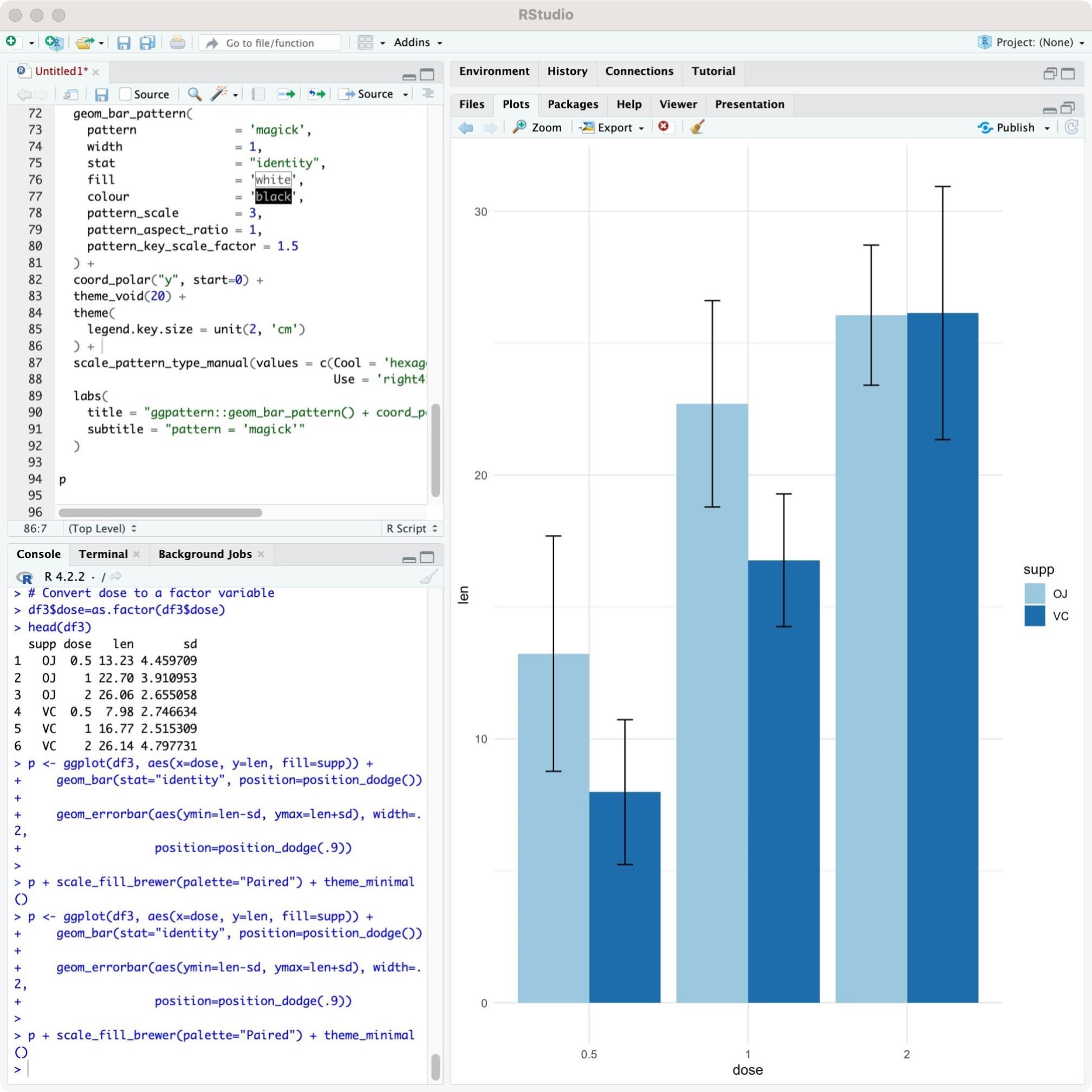Switch to the Packages tab
Image resolution: width=1092 pixels, height=1092 pixels.
click(573, 105)
